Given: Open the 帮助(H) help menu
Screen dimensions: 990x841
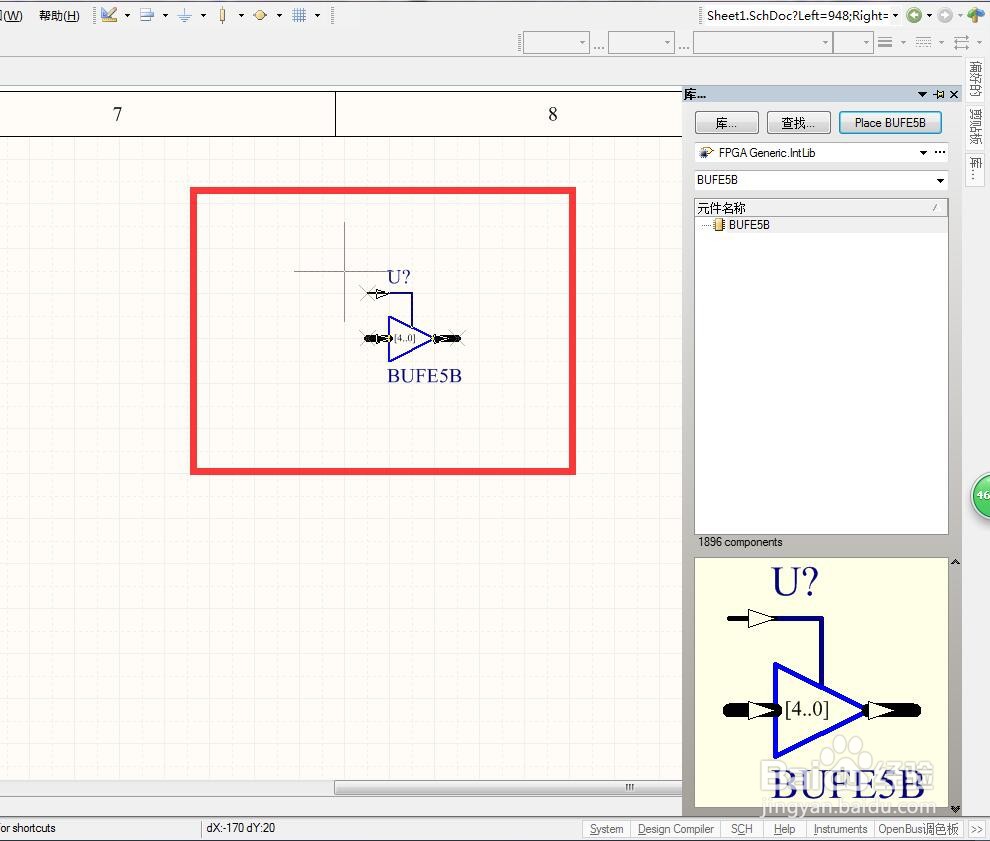Looking at the screenshot, I should coord(59,16).
